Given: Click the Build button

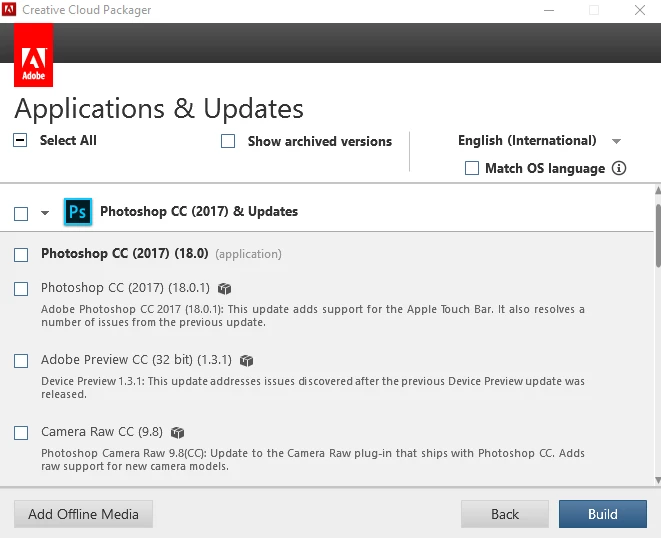Looking at the screenshot, I should 603,514.
